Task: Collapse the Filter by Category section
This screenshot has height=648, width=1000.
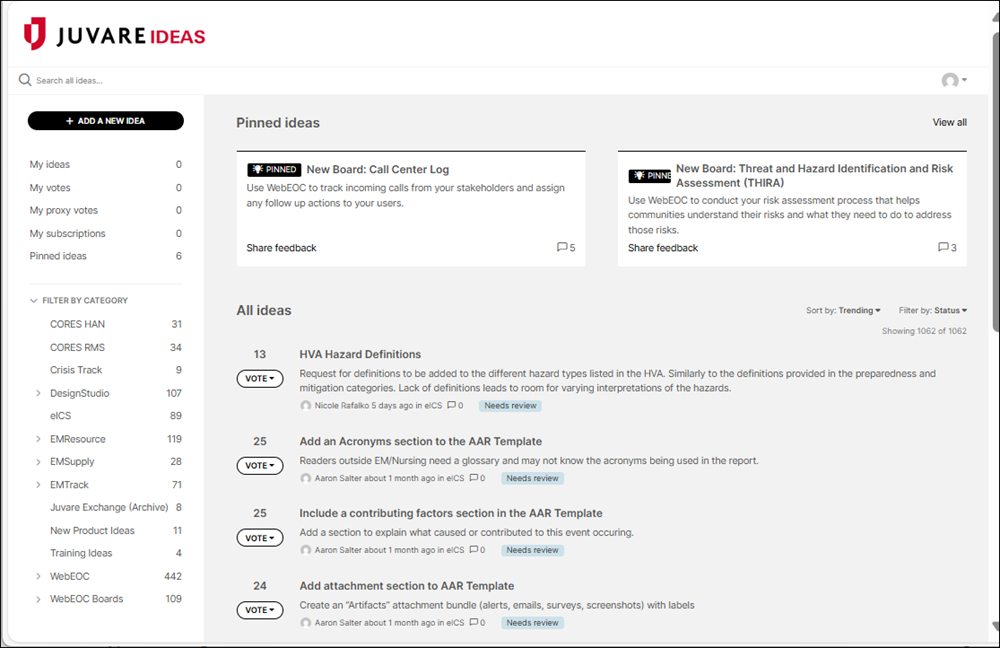Action: [33, 300]
